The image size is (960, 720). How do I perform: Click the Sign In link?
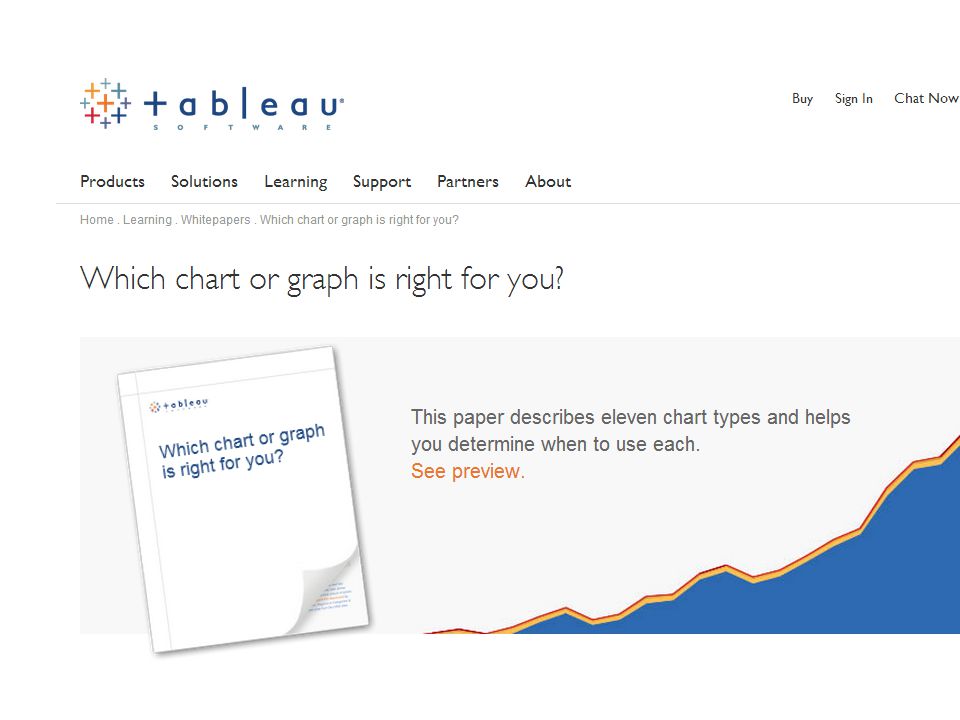853,99
